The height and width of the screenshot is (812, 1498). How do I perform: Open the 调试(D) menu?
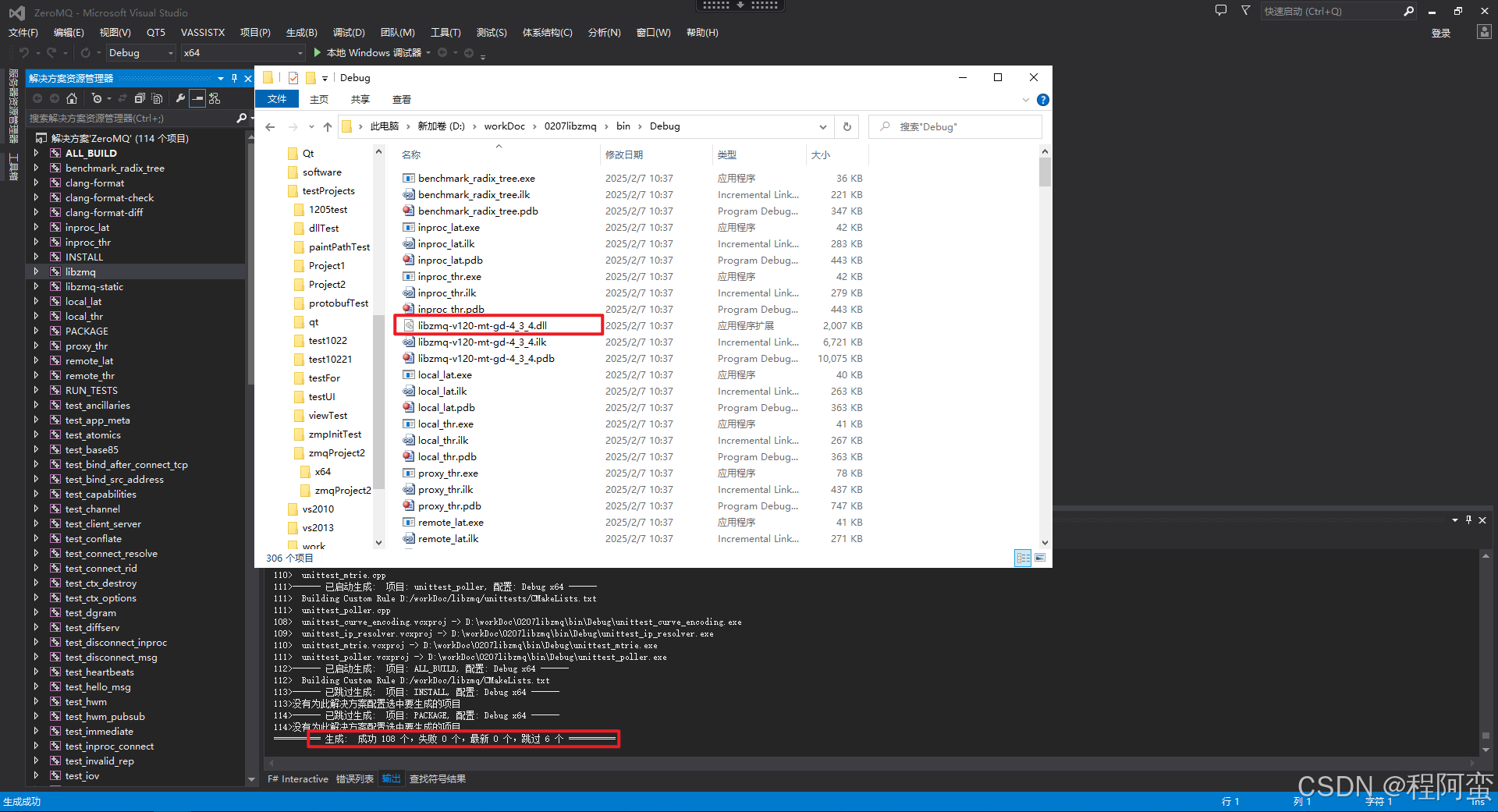[349, 32]
